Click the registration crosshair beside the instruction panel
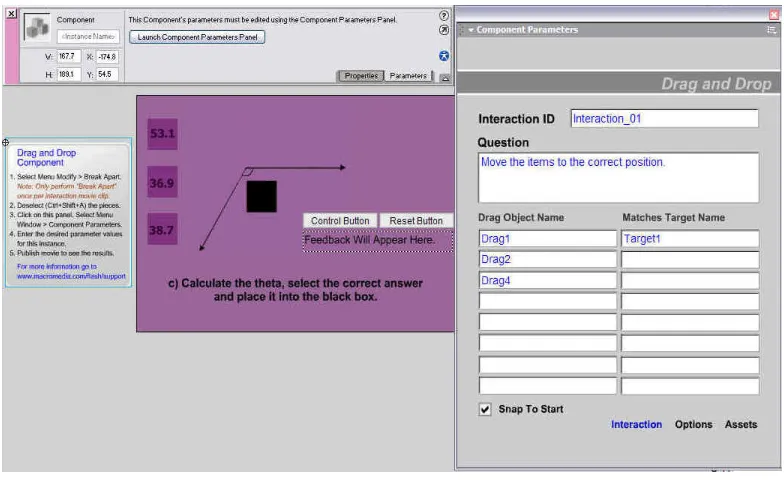This screenshot has height=480, width=784. coord(6,143)
